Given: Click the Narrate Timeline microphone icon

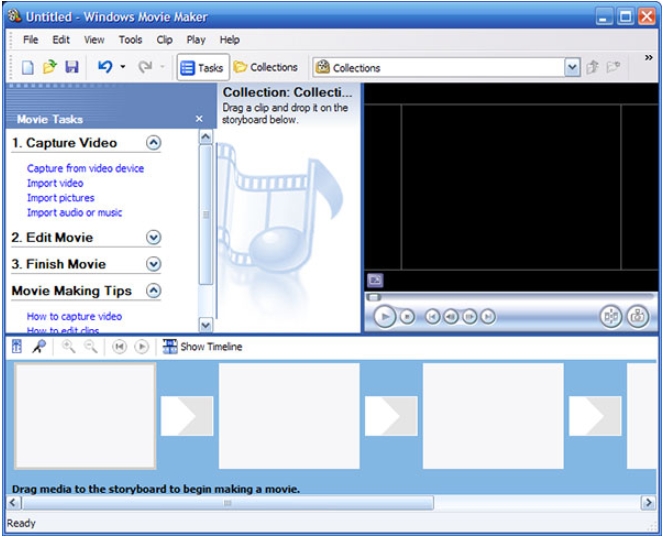Looking at the screenshot, I should tap(39, 346).
